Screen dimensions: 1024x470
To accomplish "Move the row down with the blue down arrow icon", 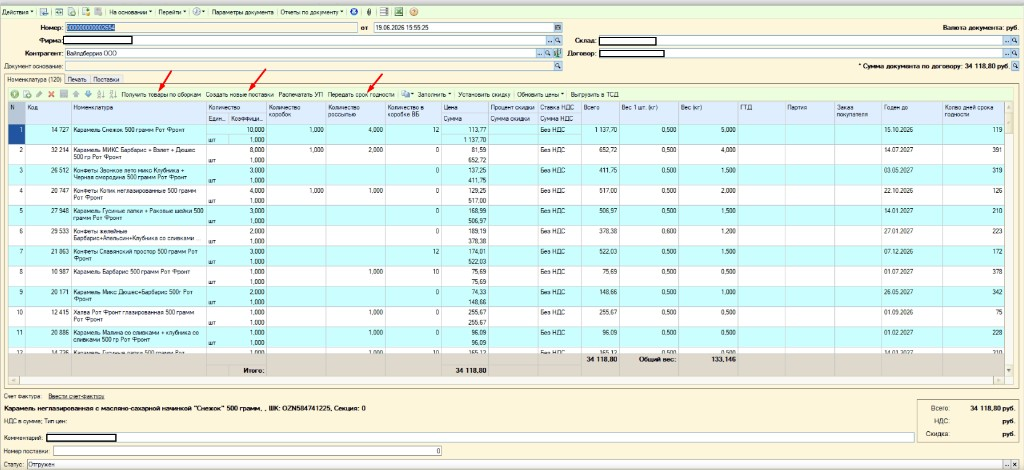I will point(88,95).
